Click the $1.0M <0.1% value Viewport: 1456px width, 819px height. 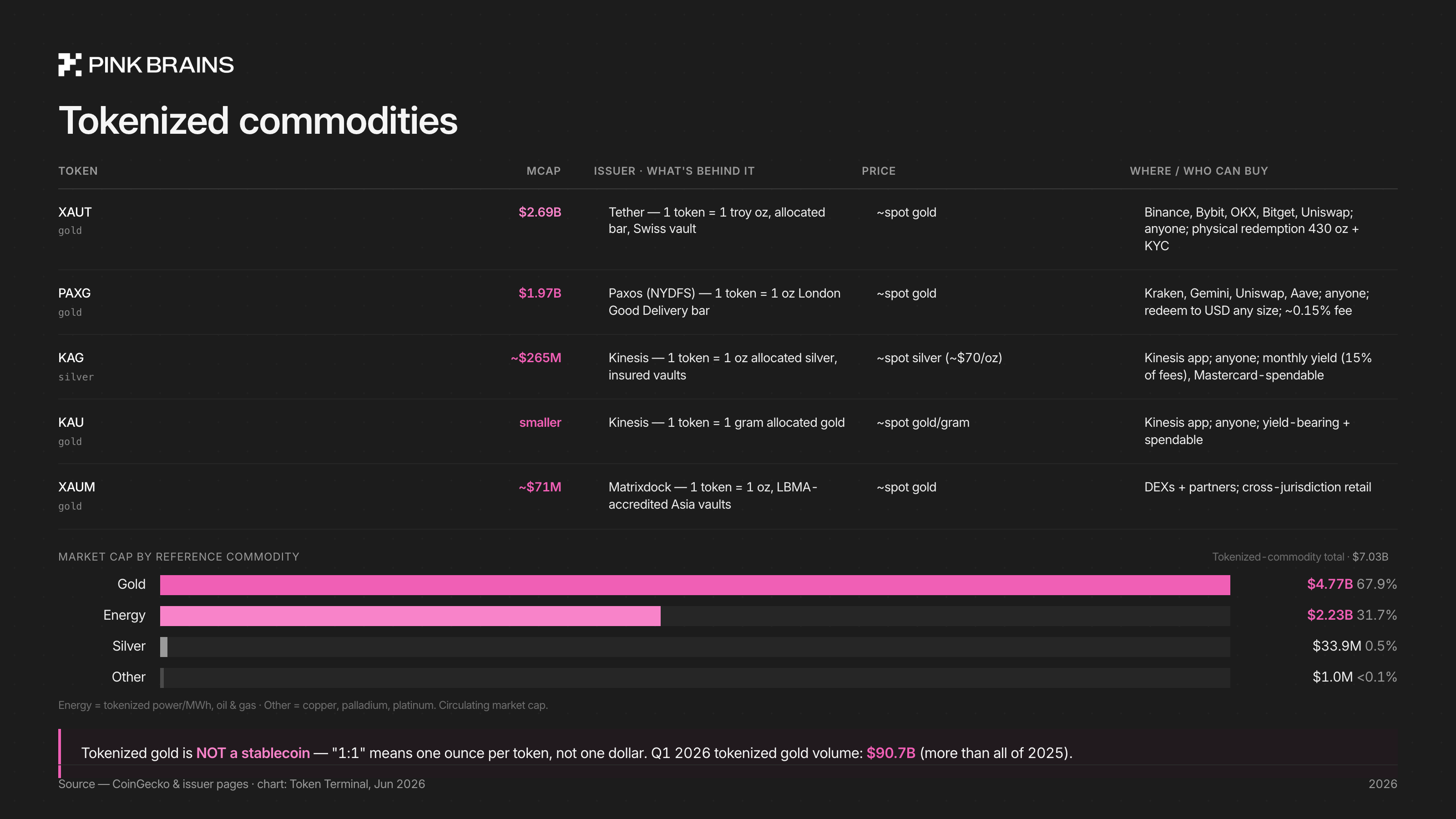(1354, 677)
